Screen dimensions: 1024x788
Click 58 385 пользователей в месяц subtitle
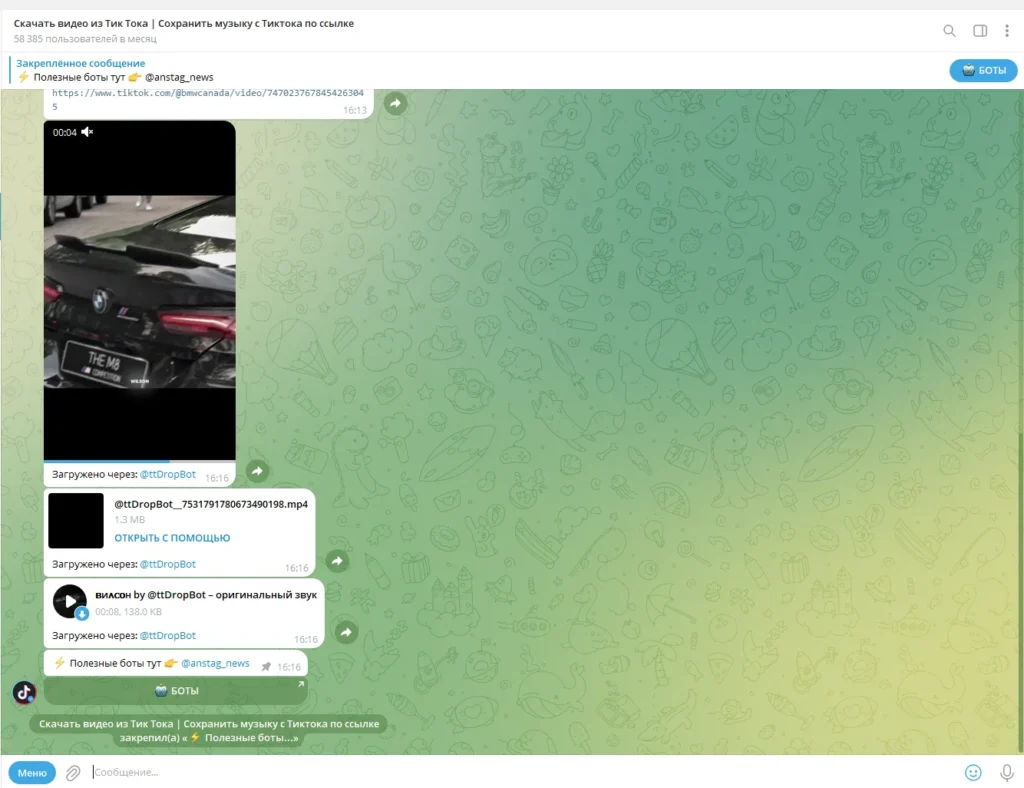point(85,39)
